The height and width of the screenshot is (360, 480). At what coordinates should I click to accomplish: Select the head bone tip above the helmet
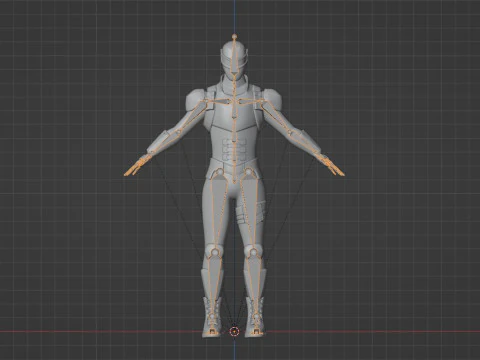[x=235, y=36]
